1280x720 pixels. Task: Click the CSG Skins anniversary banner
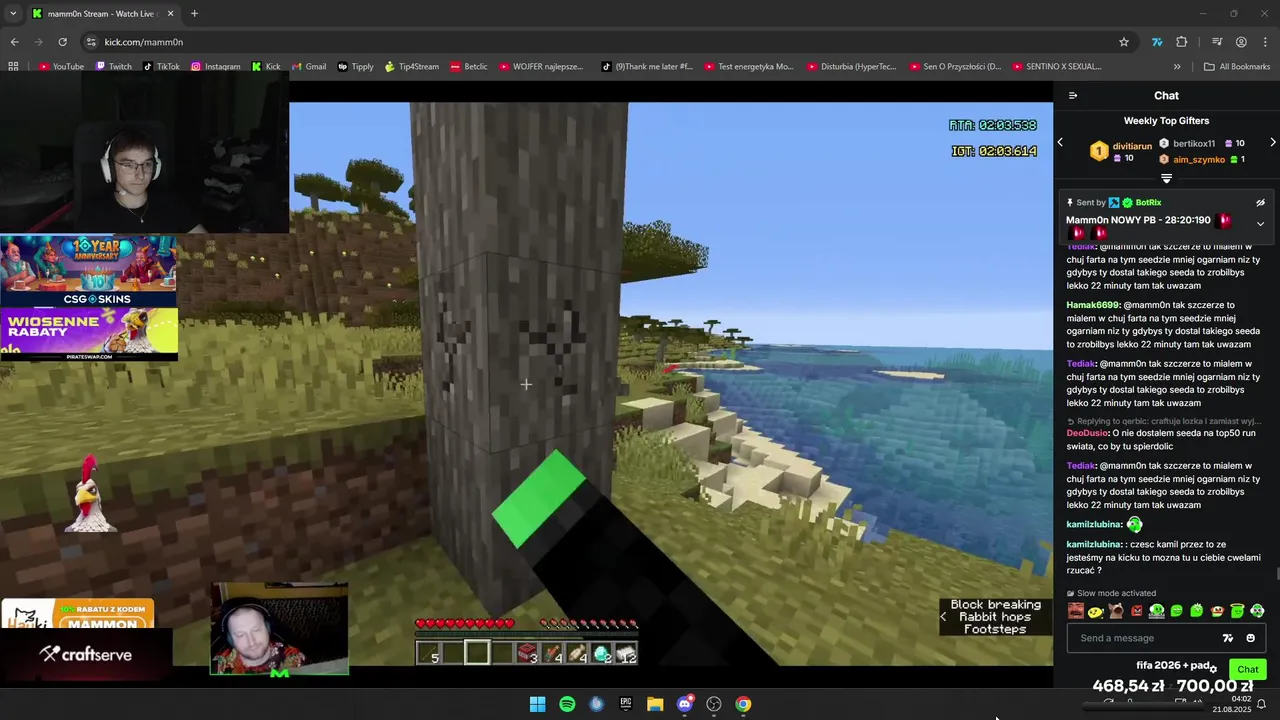tap(88, 270)
